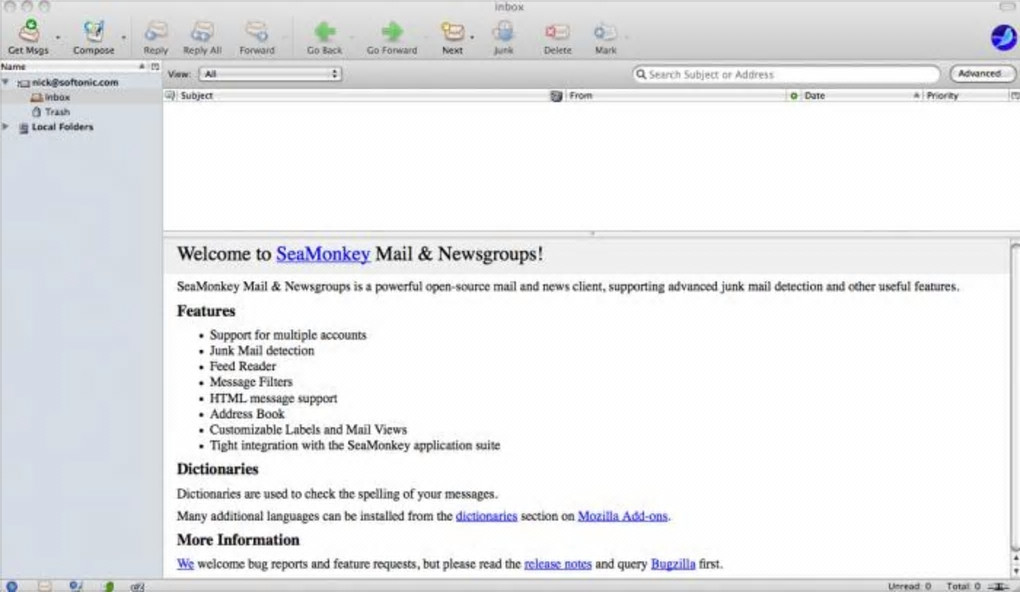Click the "Unread: 0" status text
1020x592 pixels.
click(x=909, y=586)
